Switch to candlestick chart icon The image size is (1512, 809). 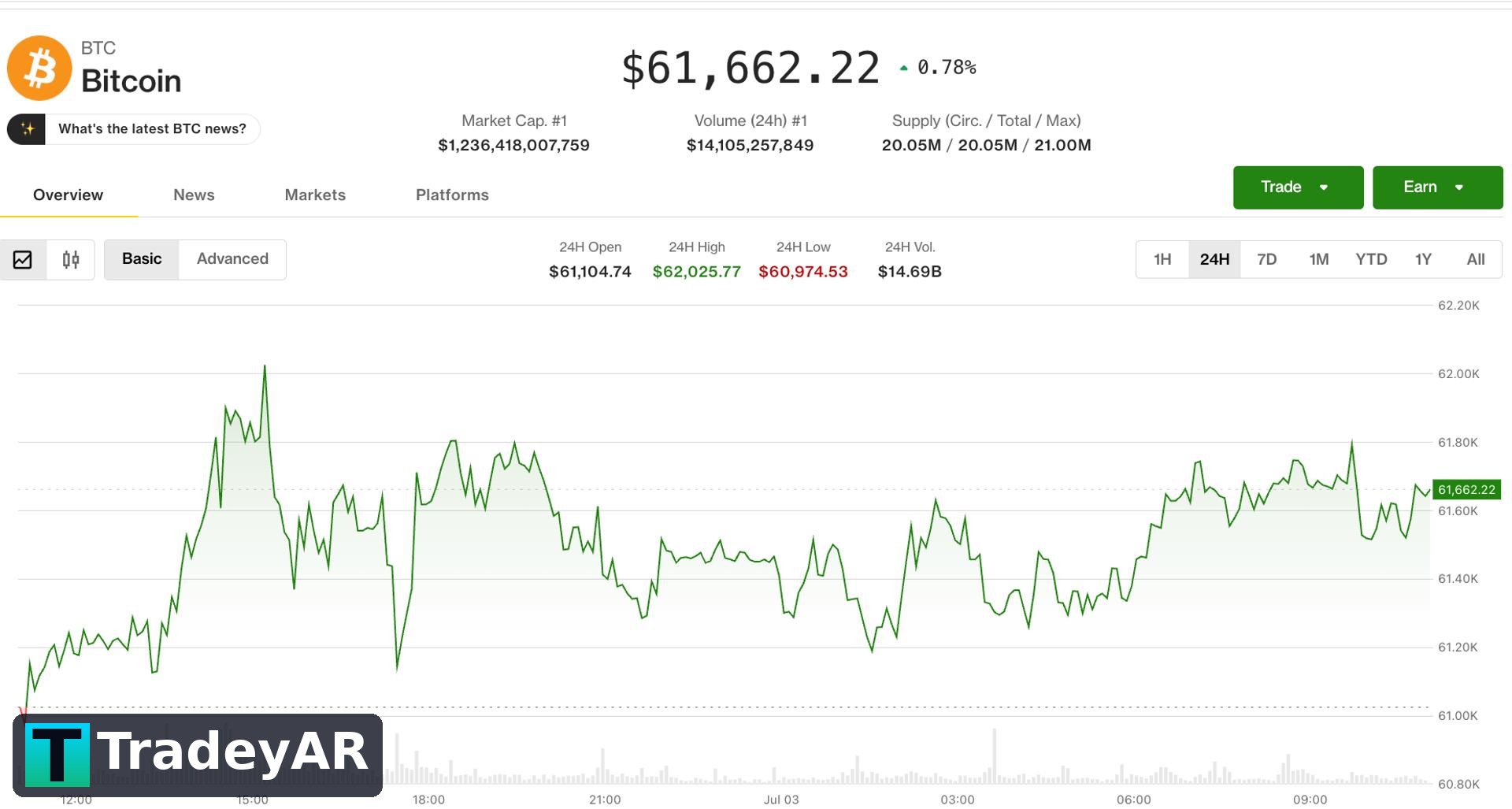click(71, 259)
